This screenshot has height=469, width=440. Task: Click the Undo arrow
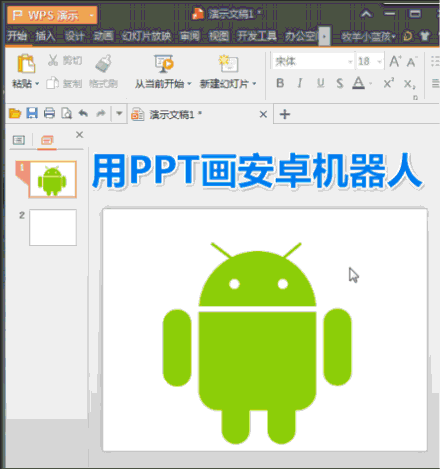click(83, 113)
